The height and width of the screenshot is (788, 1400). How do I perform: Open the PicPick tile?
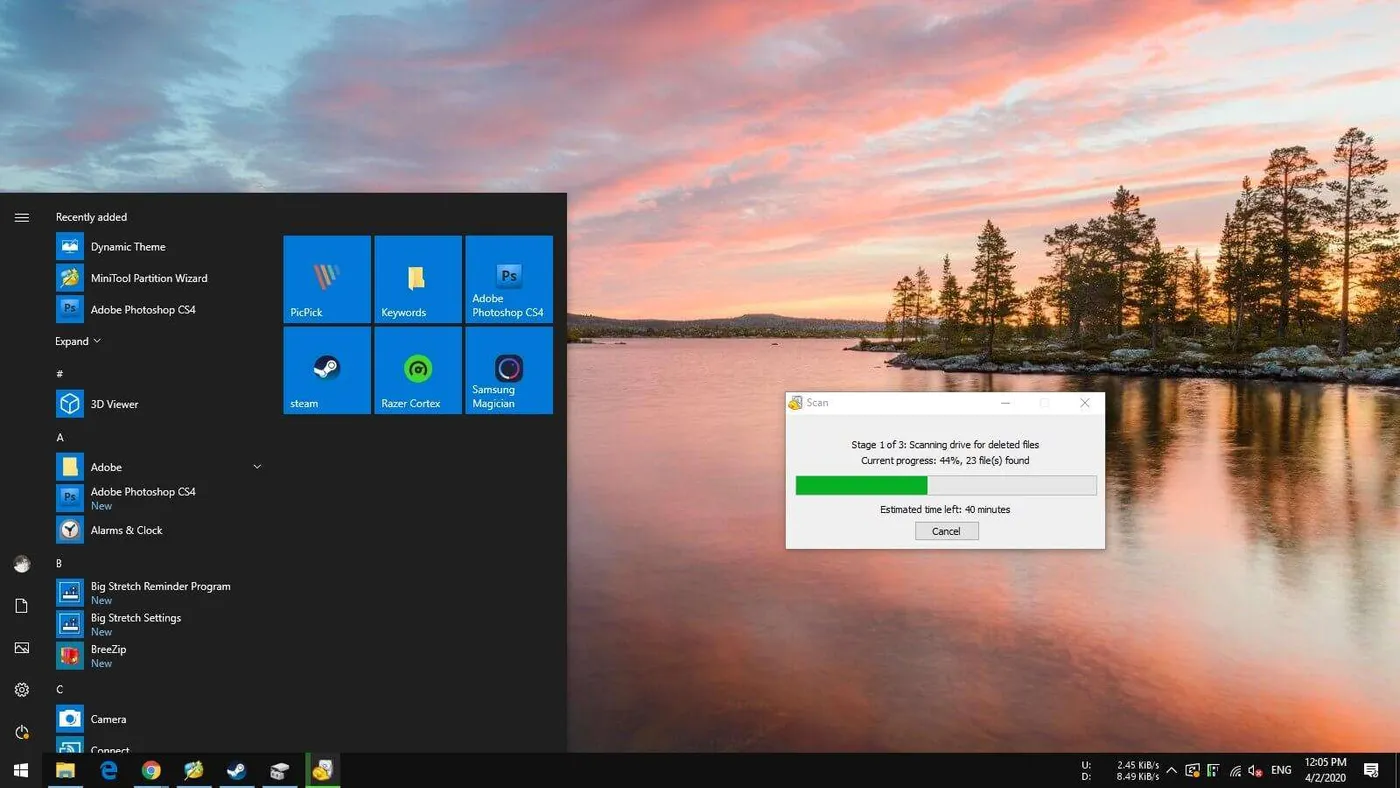327,279
